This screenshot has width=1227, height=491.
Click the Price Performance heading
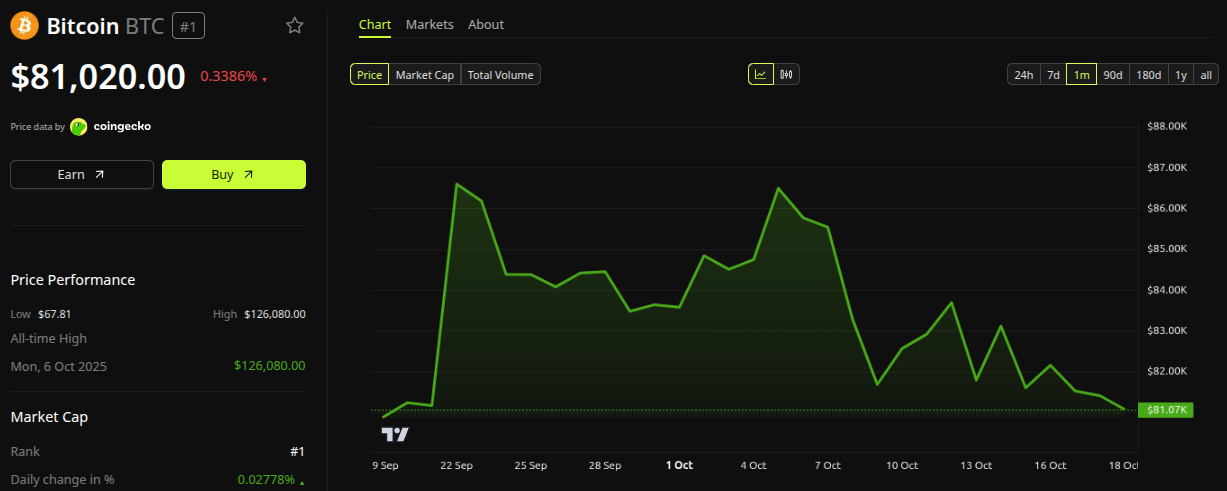tap(73, 280)
